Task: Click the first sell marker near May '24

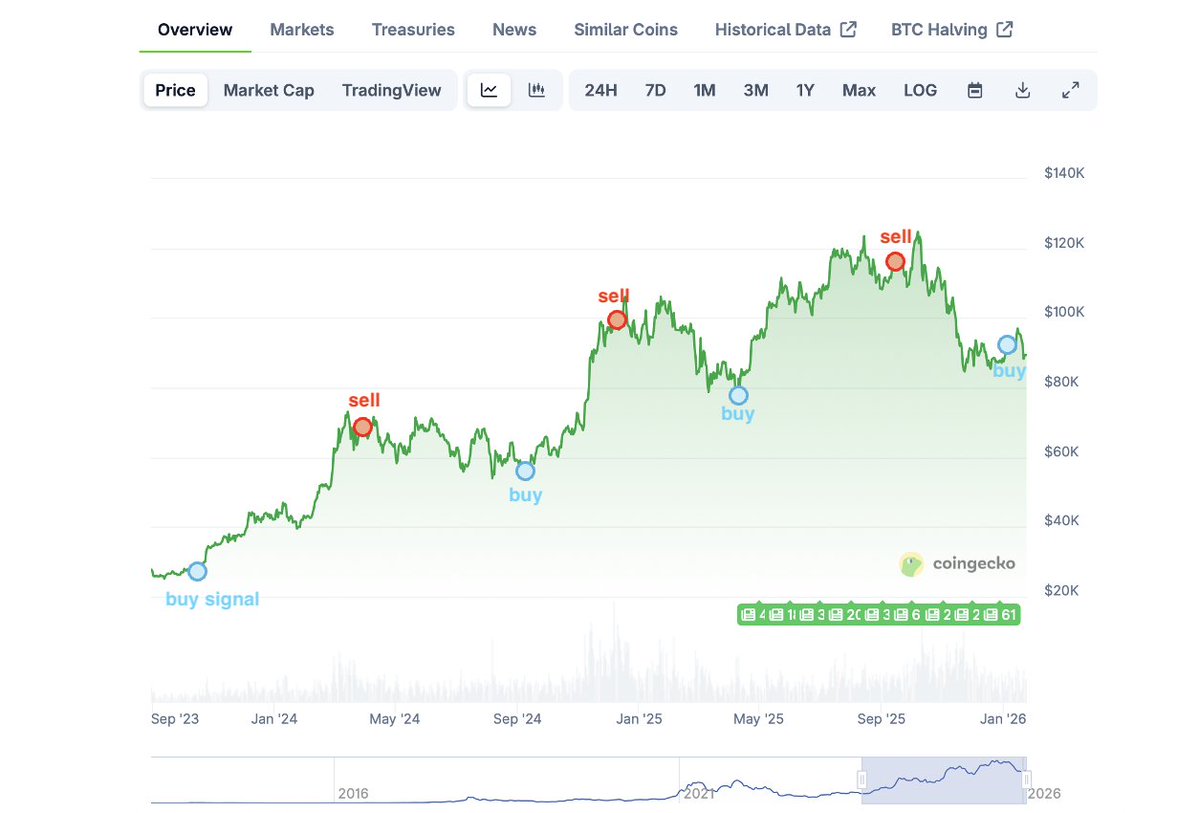Action: coord(363,427)
